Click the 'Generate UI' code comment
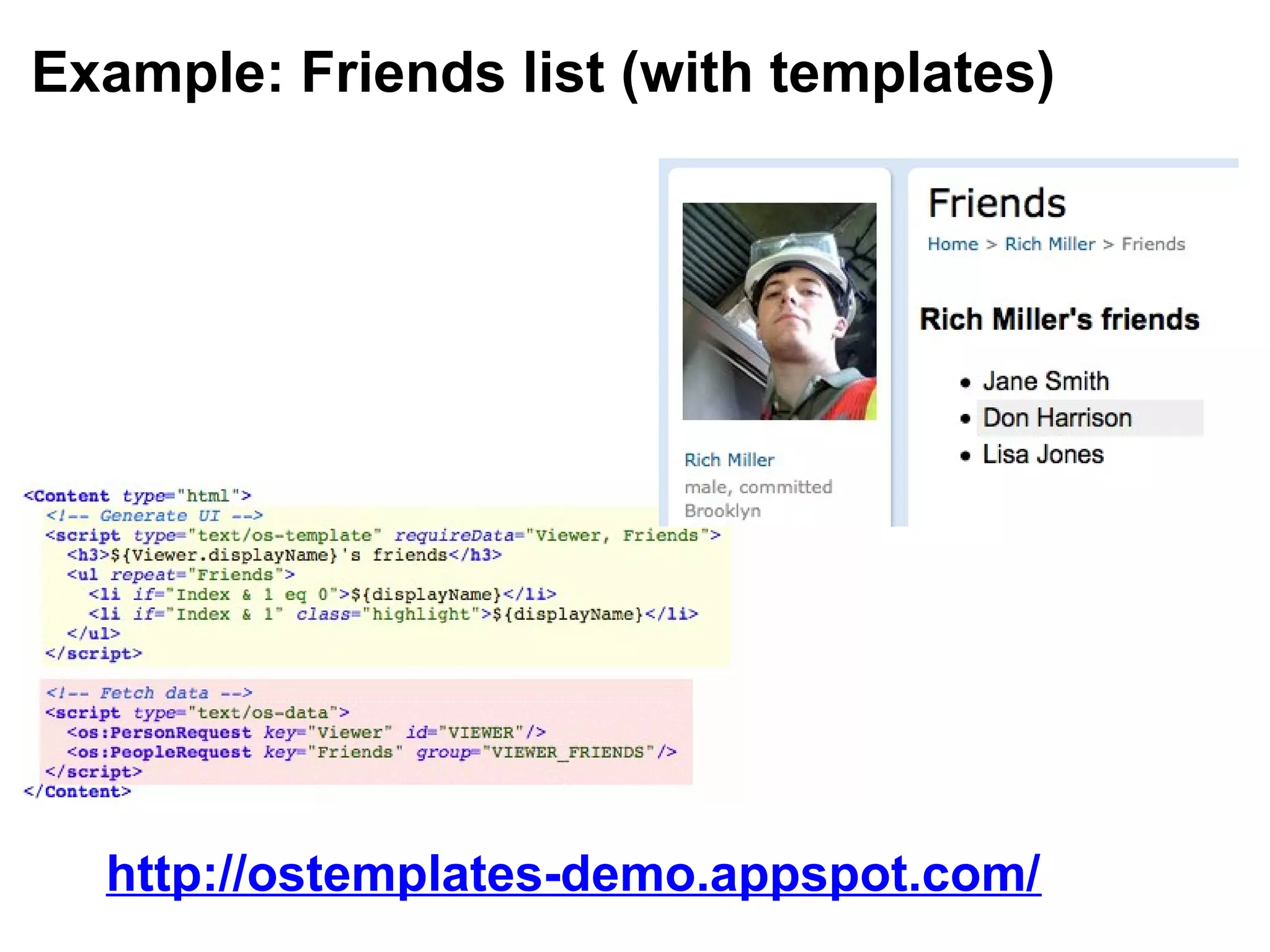 154,516
